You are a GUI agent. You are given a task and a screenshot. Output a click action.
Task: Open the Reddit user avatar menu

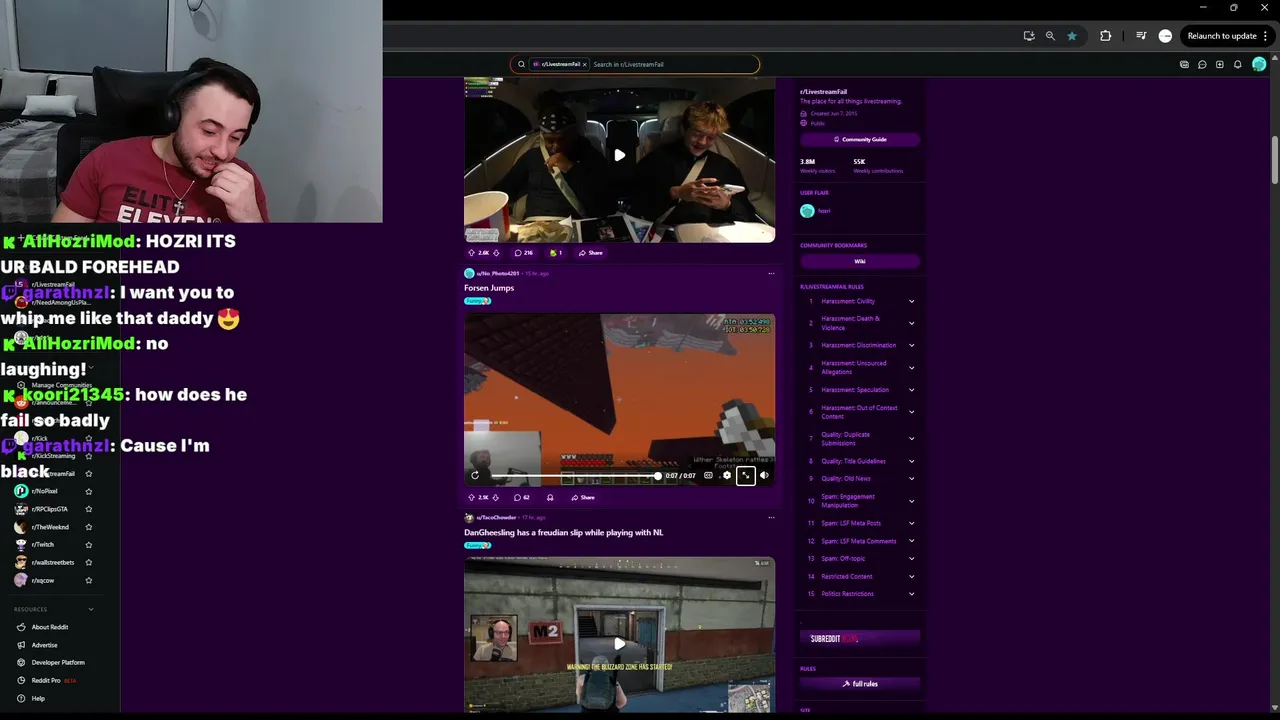coord(1259,64)
